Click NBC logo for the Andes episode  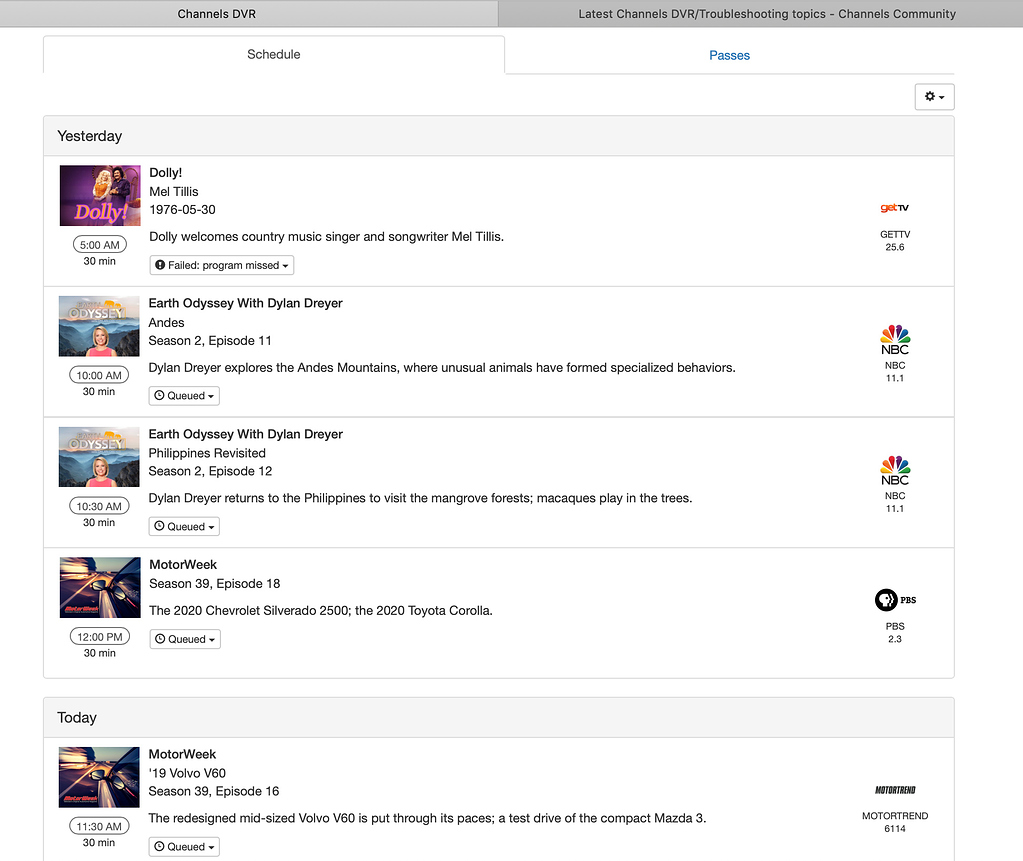pos(894,340)
